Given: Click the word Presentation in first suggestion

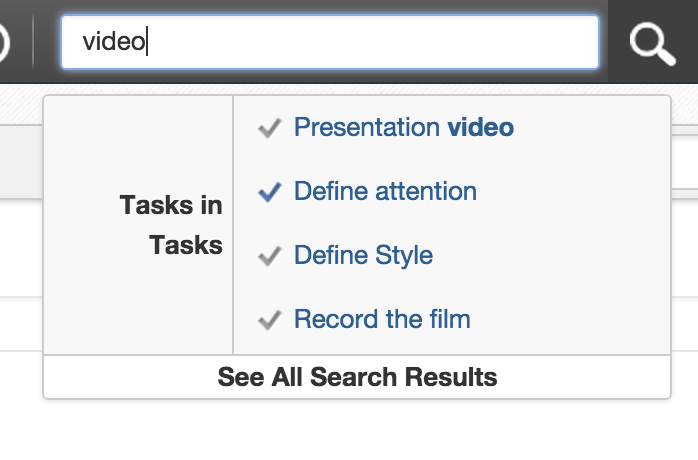Looking at the screenshot, I should [x=367, y=127].
